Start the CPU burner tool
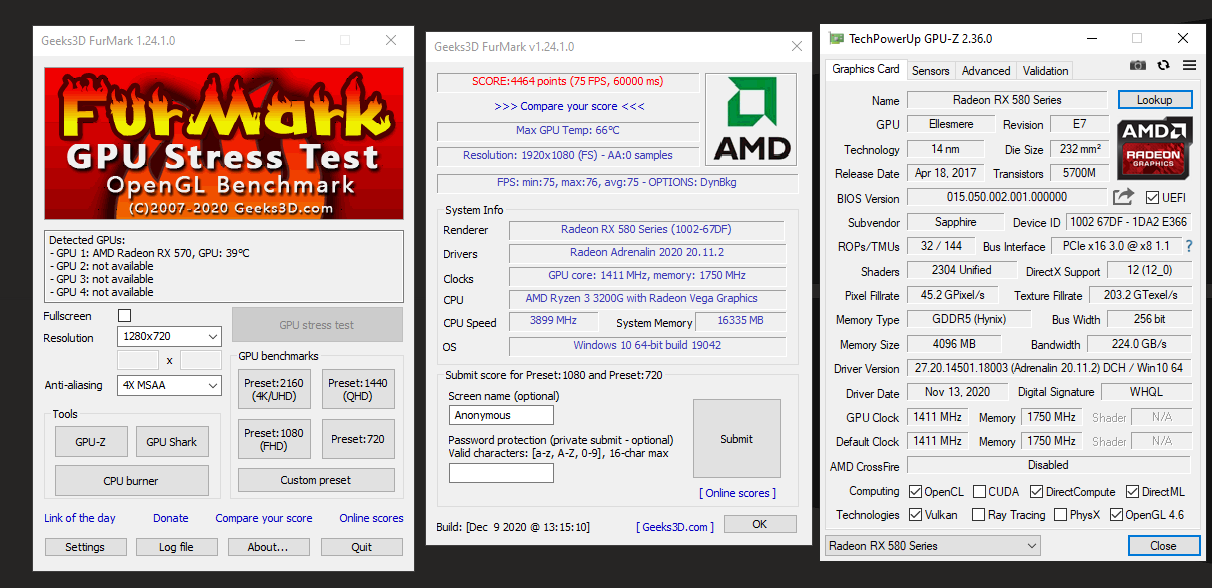The image size is (1212, 588). [x=132, y=480]
